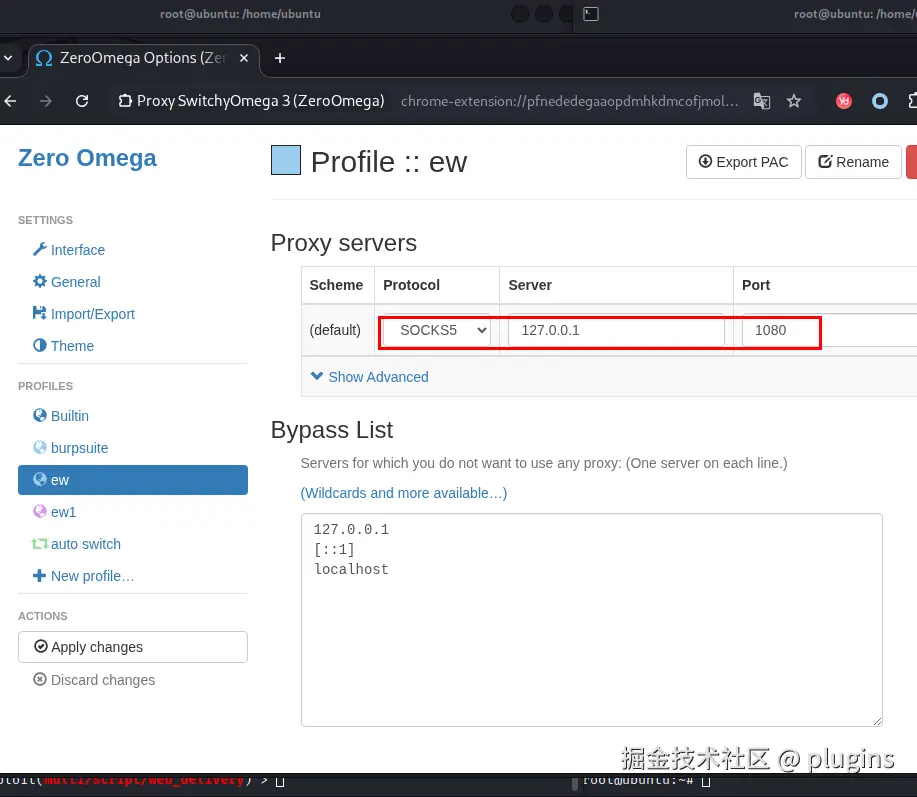The width and height of the screenshot is (917, 797).
Task: Click the extension puzzle icon in address bar
Action: coord(125,101)
